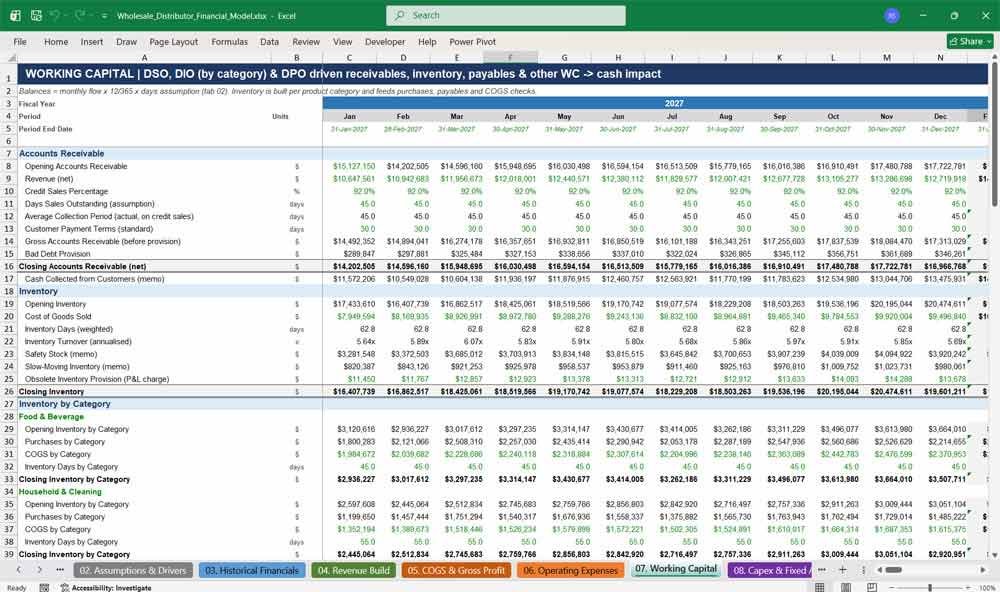This screenshot has height=592, width=1000.
Task: Open the Developer ribbon tab
Action: (385, 41)
